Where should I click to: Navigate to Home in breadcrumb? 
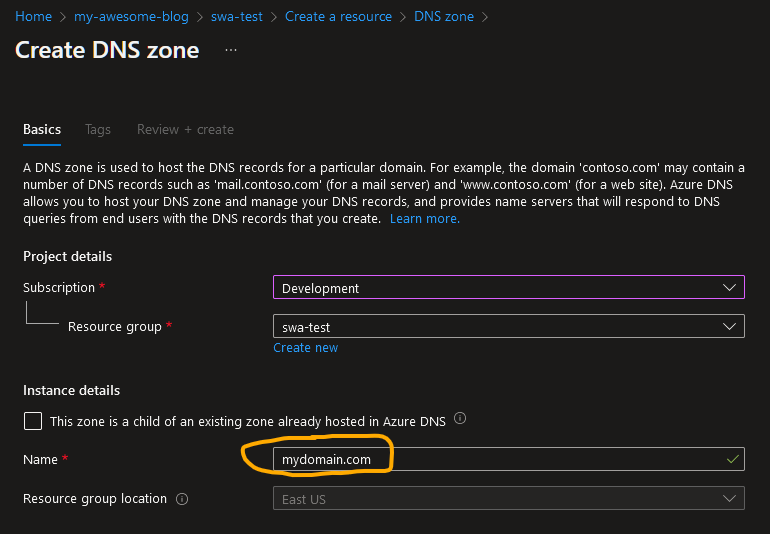[x=33, y=16]
